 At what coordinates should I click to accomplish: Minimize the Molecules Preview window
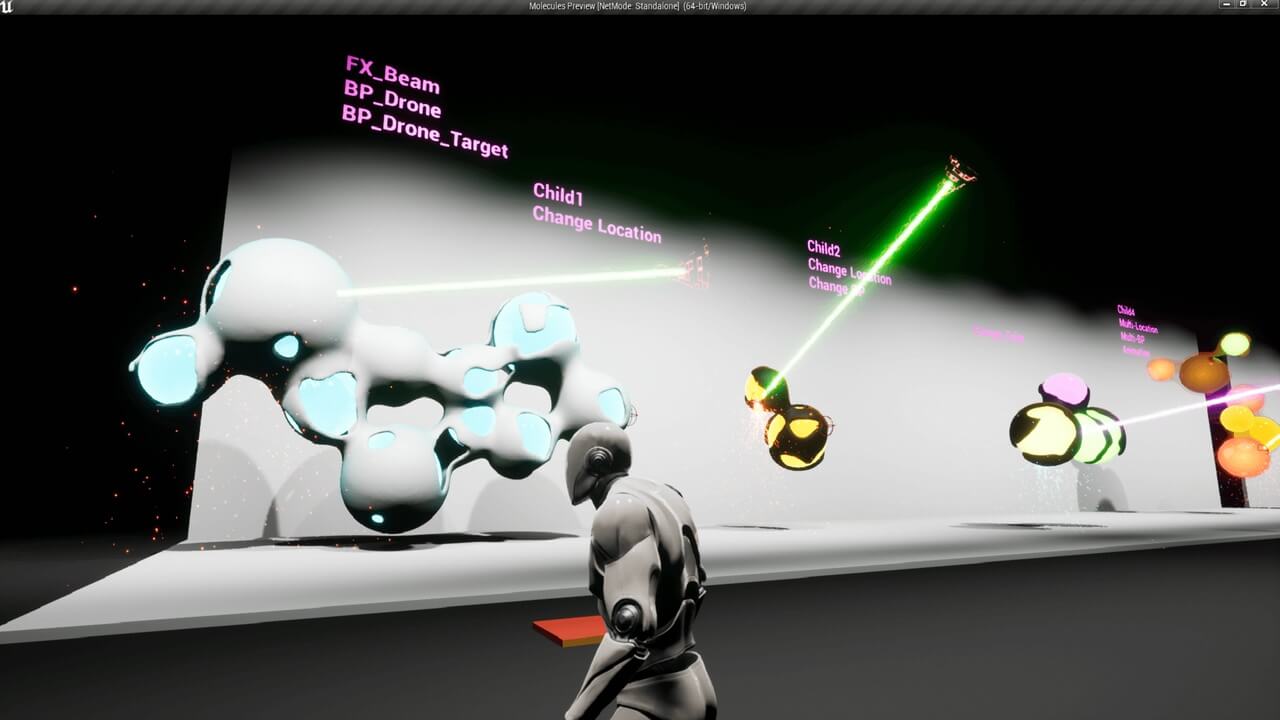pos(1228,5)
